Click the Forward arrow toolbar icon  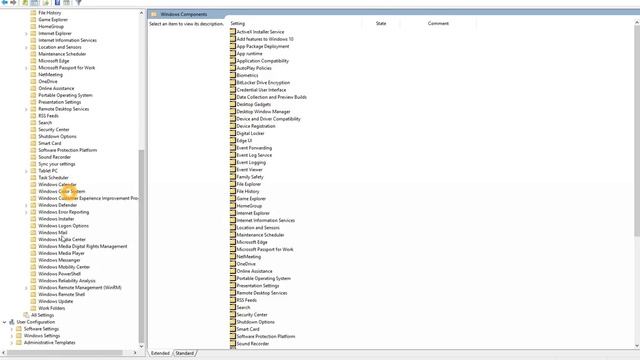coord(13,2)
